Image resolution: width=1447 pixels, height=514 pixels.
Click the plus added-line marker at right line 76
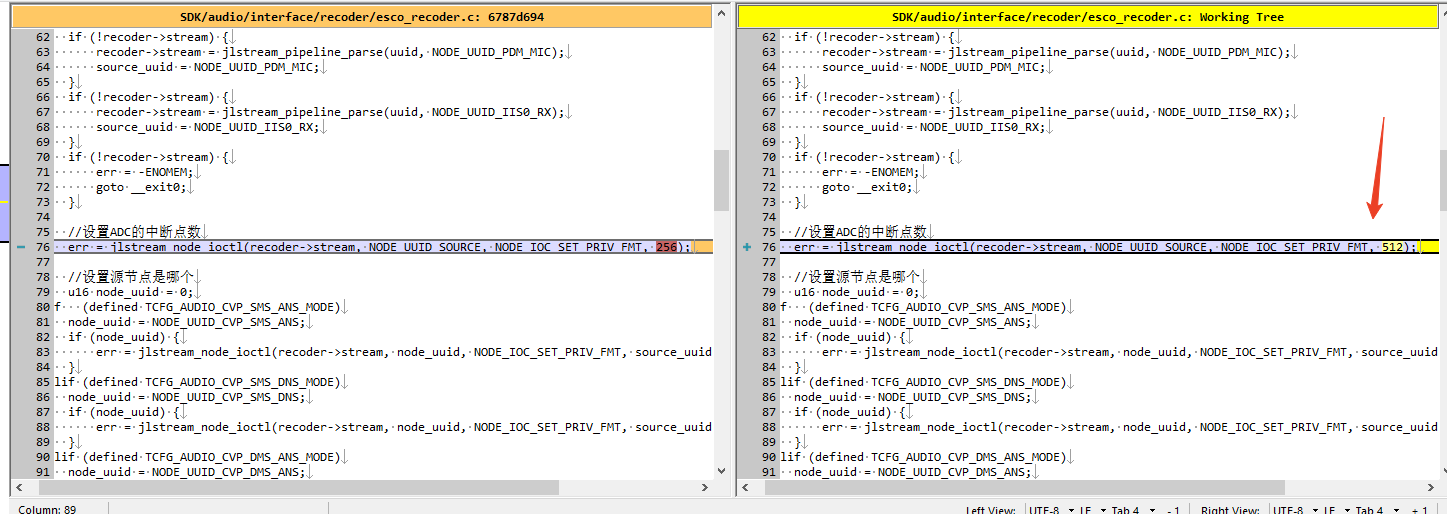tap(747, 247)
